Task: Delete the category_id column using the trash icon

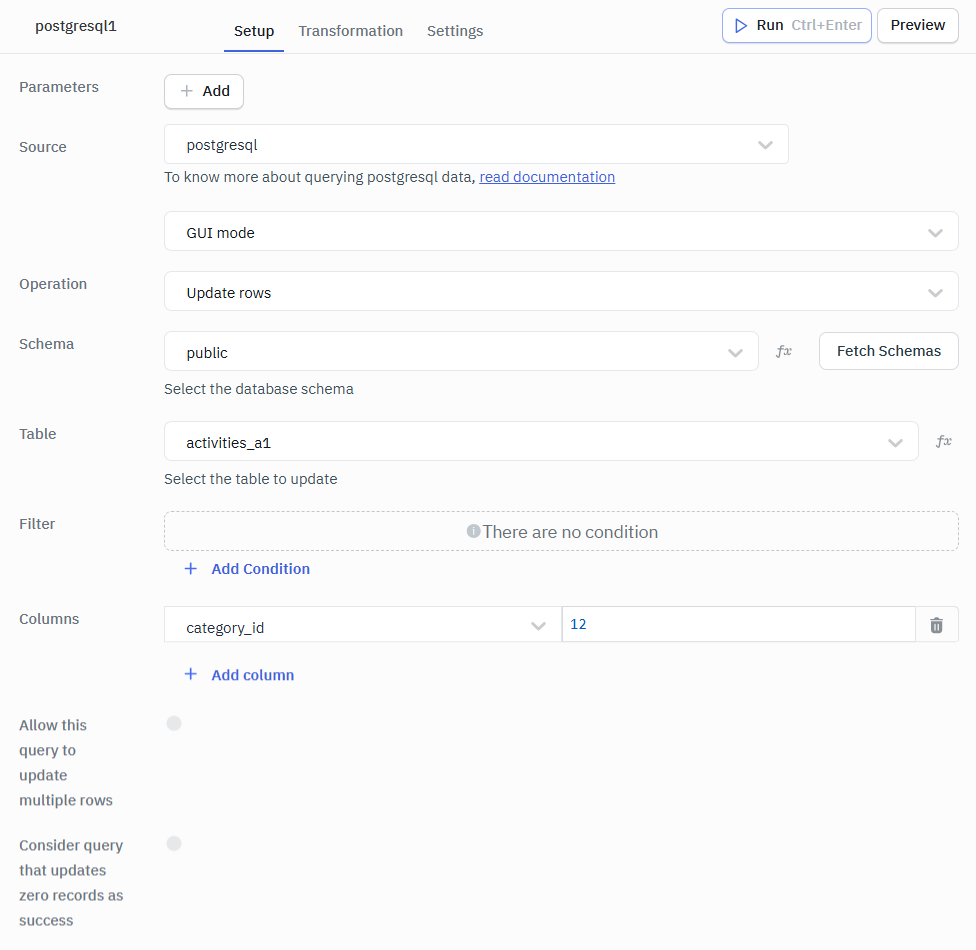Action: 936,624
